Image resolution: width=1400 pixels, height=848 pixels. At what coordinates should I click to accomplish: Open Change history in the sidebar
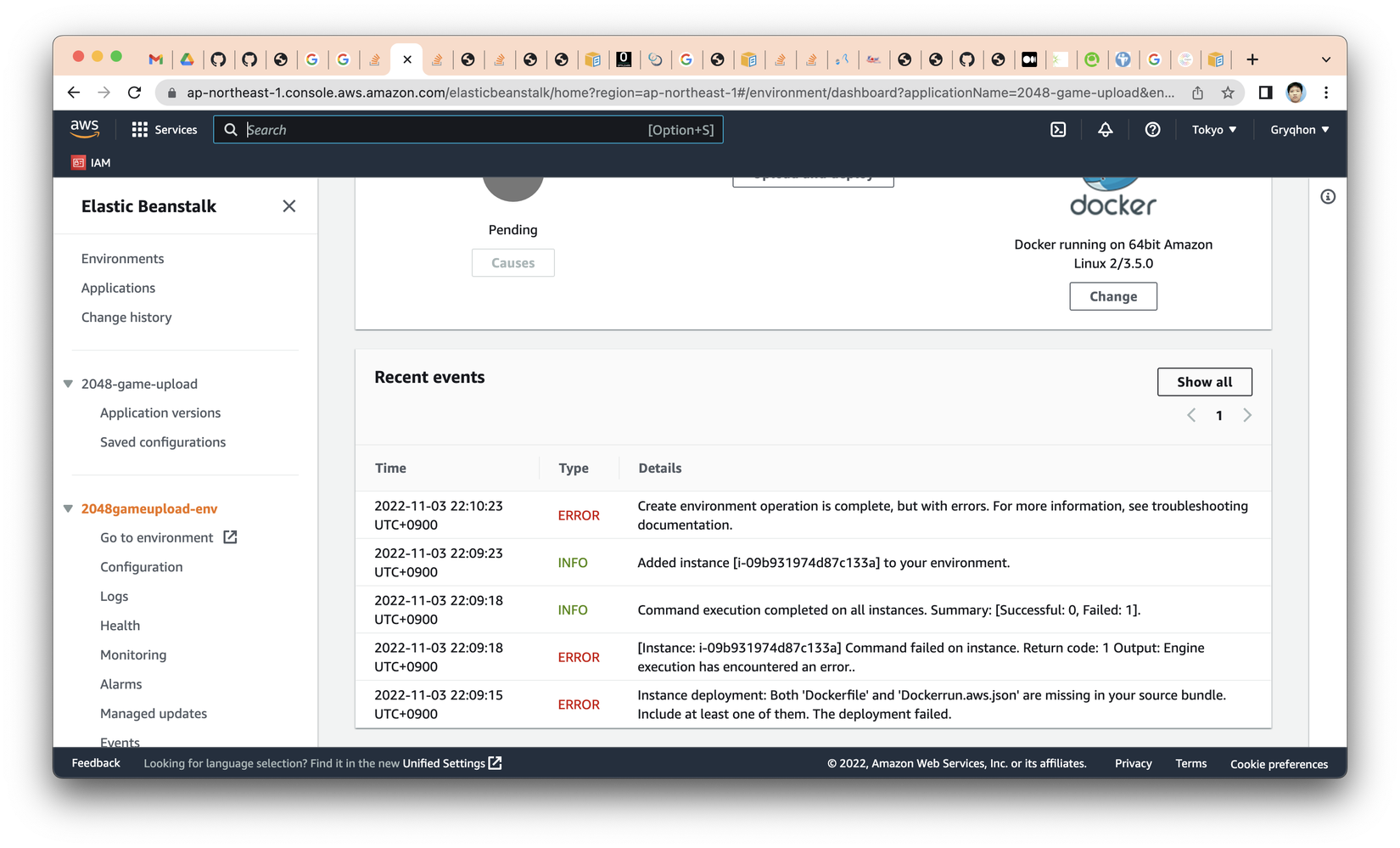[x=126, y=317]
